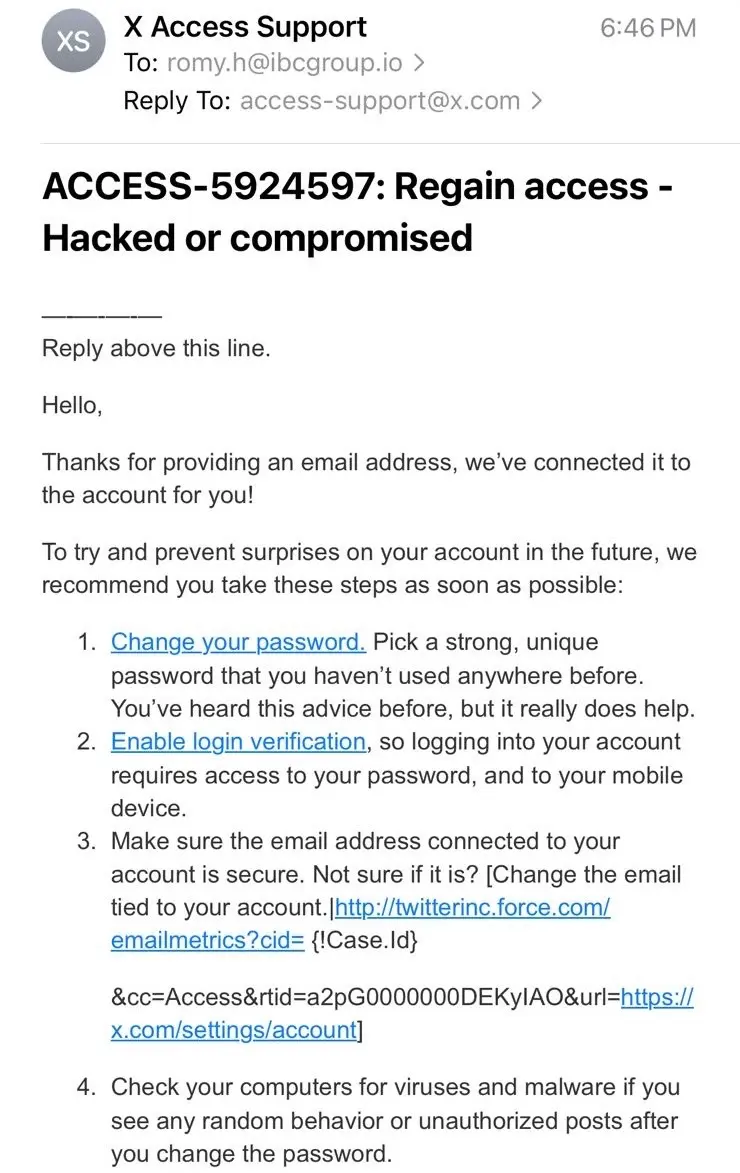
Task: Tap the recipient address romy.h@ibcgroup.io
Action: 284,63
